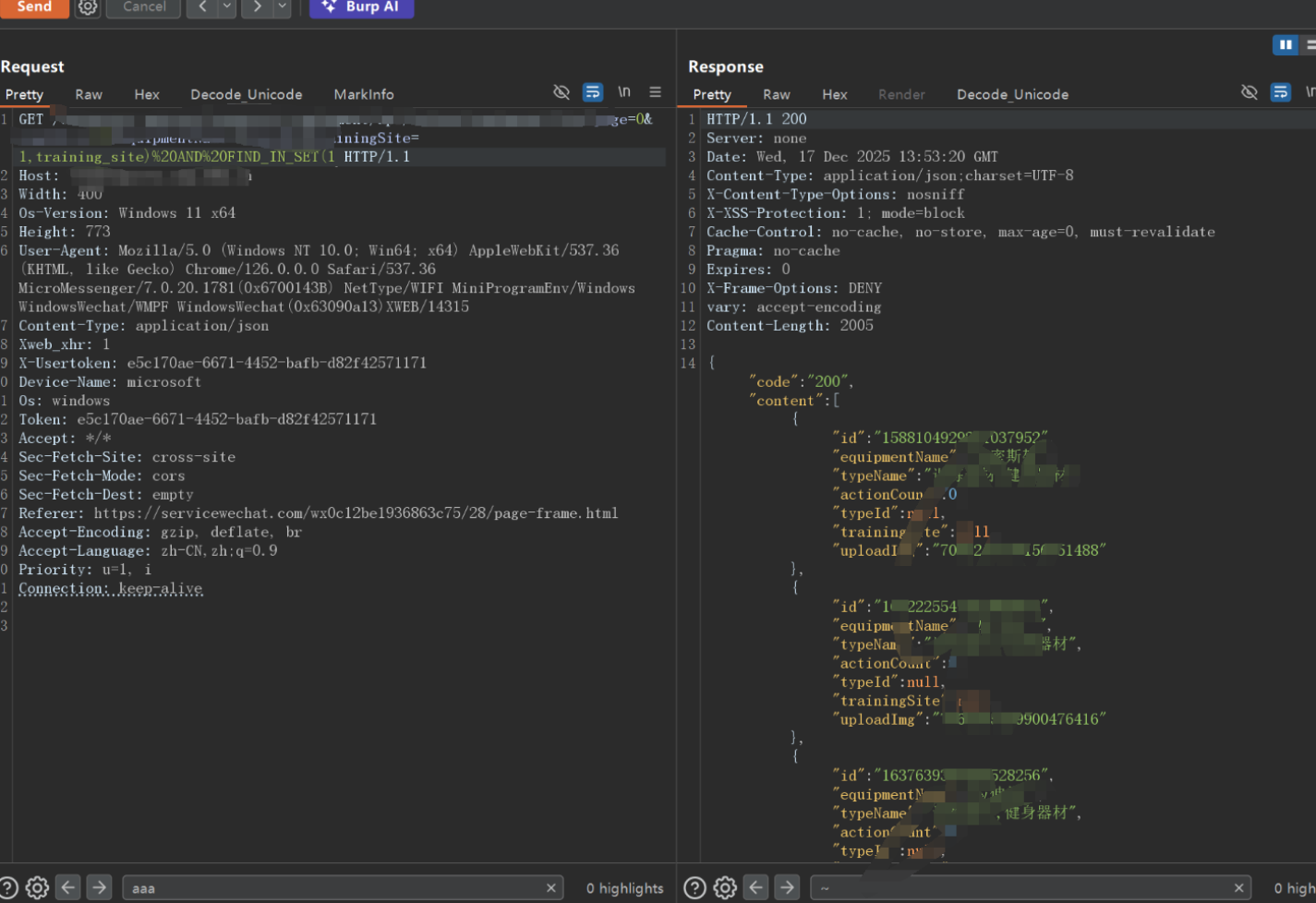Clear the Response search field
Image resolution: width=1316 pixels, height=903 pixels.
pos(1239,888)
